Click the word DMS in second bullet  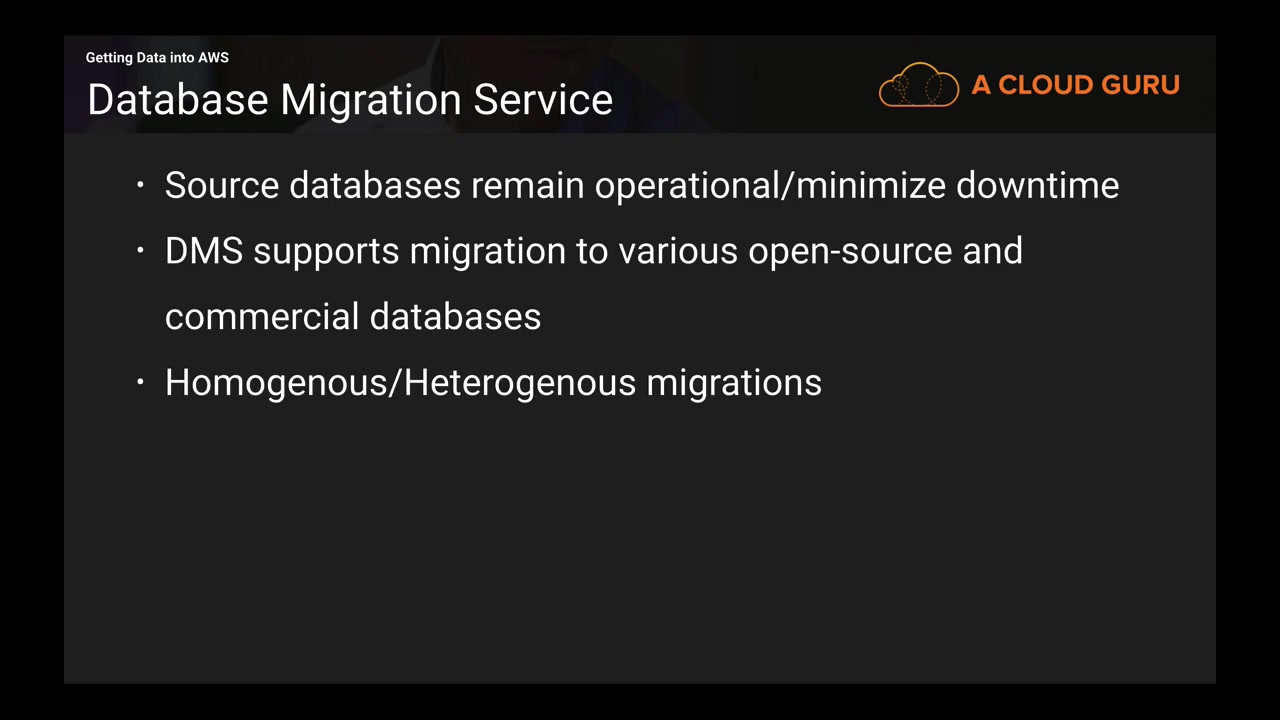coord(204,251)
